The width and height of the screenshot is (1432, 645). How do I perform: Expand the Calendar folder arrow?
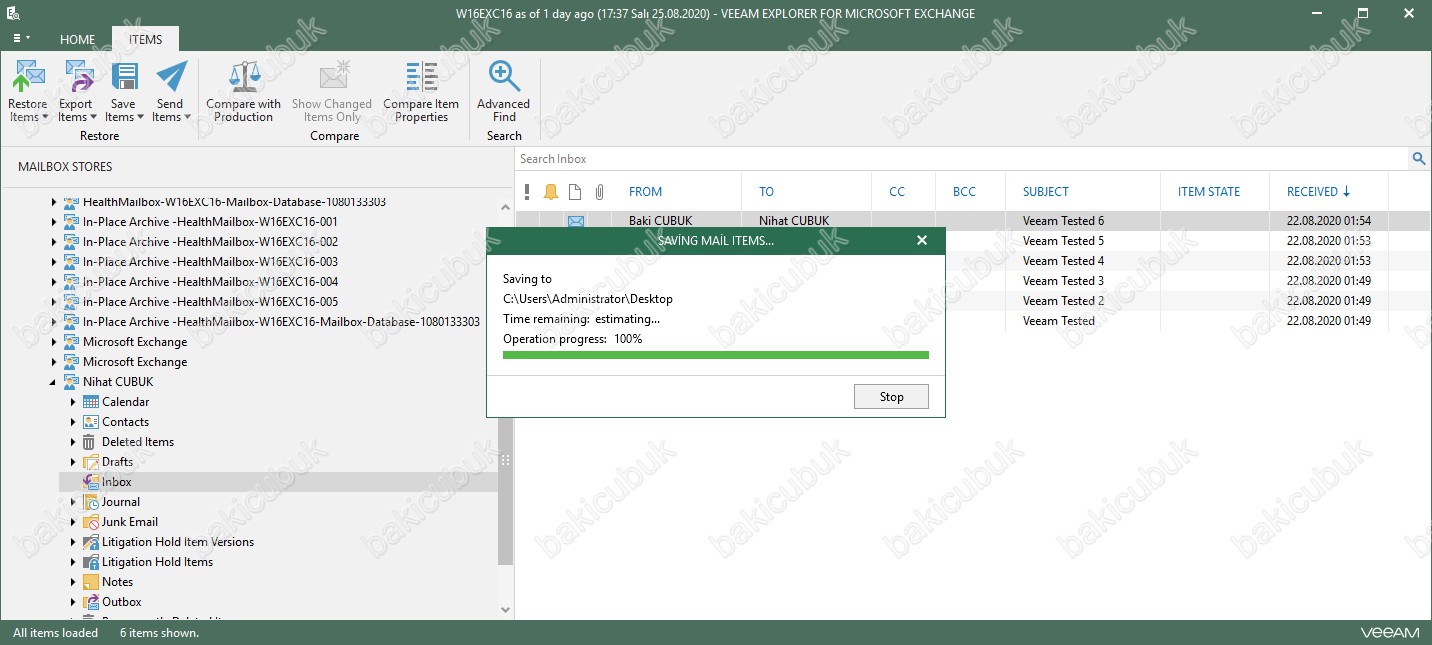pyautogui.click(x=73, y=402)
